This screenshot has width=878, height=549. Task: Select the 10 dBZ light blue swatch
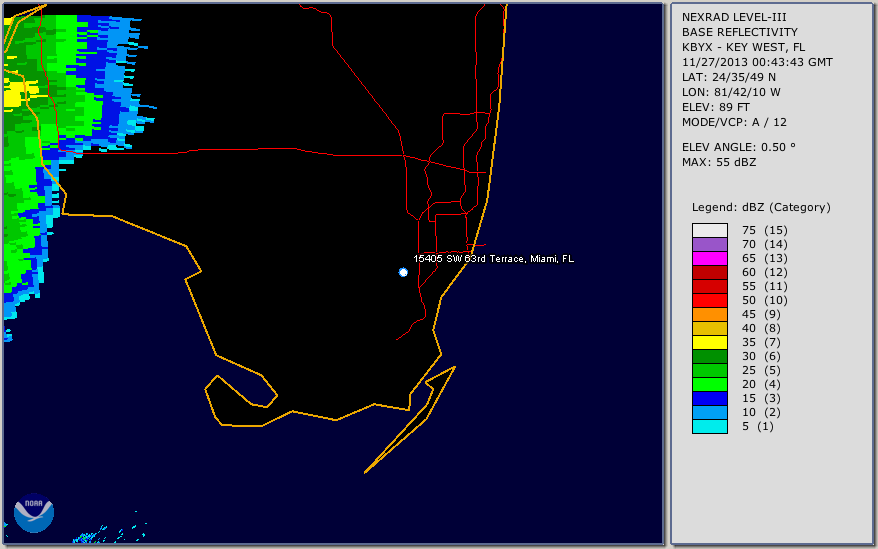[709, 412]
